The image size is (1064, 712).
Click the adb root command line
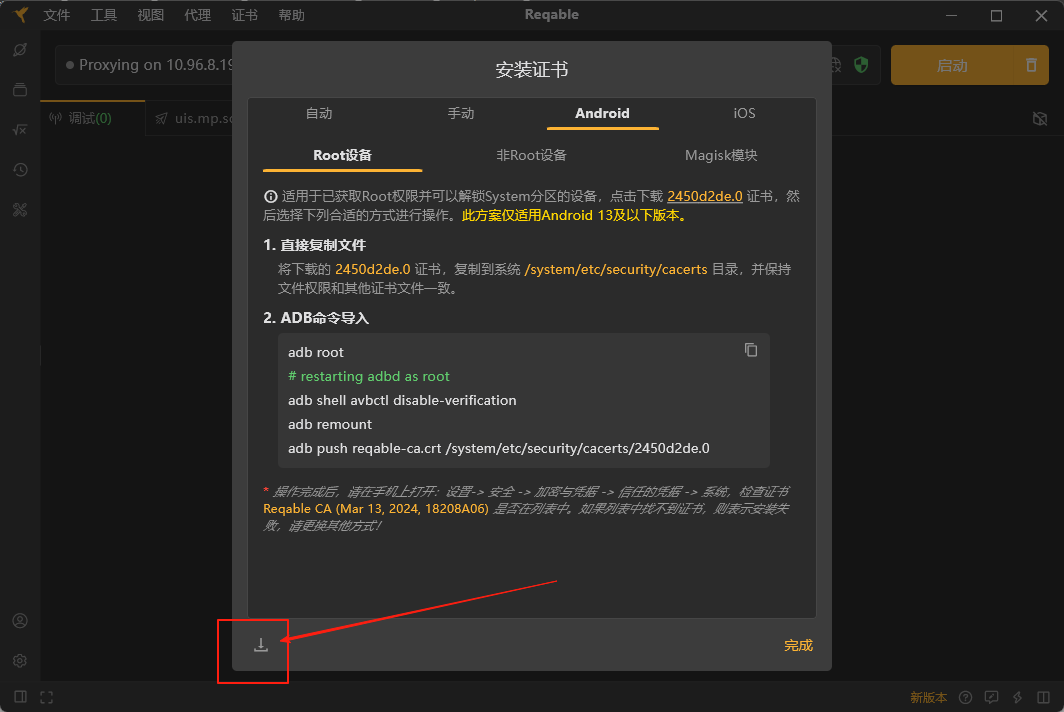point(316,352)
